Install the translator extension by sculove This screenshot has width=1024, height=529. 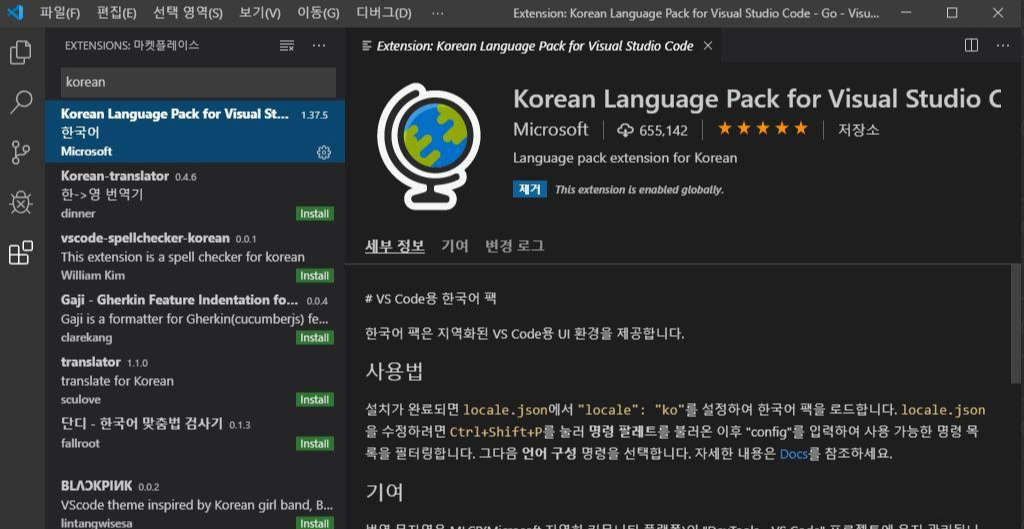(315, 400)
